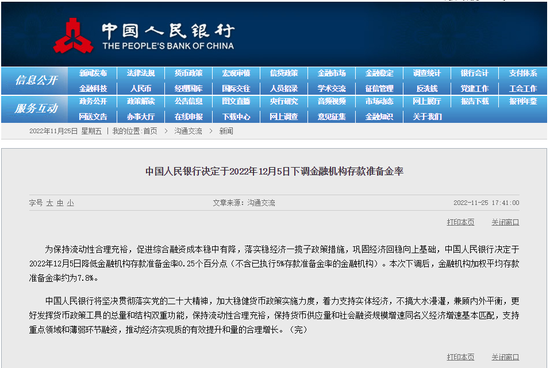Click 关闭窗口 below the article text
Viewport: 550px width, 368px height.
coord(505,357)
